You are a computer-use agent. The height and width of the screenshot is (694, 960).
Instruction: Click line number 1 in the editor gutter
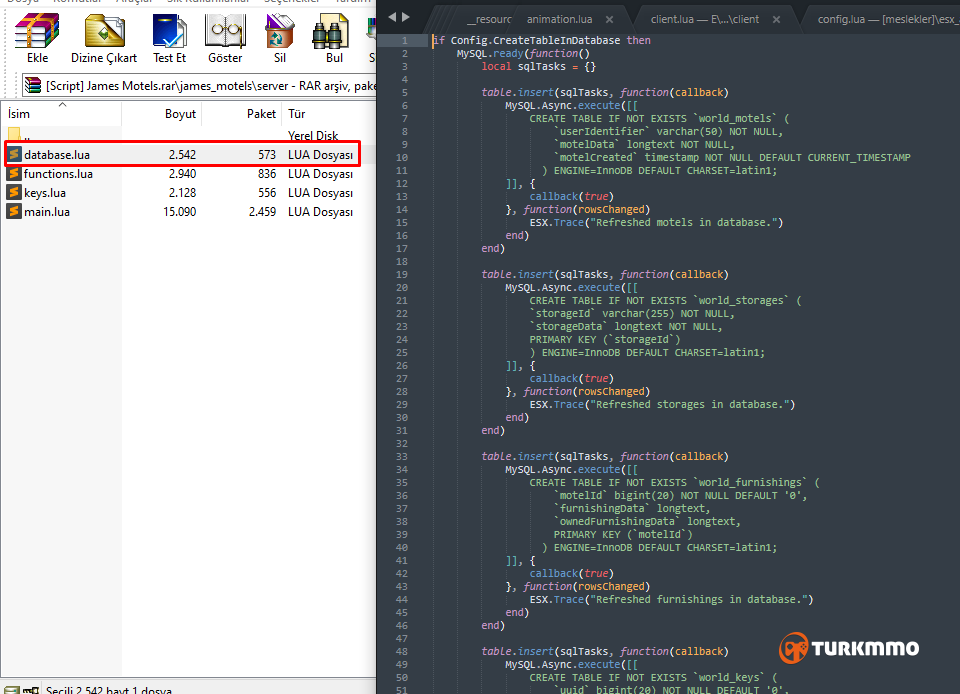[405, 40]
